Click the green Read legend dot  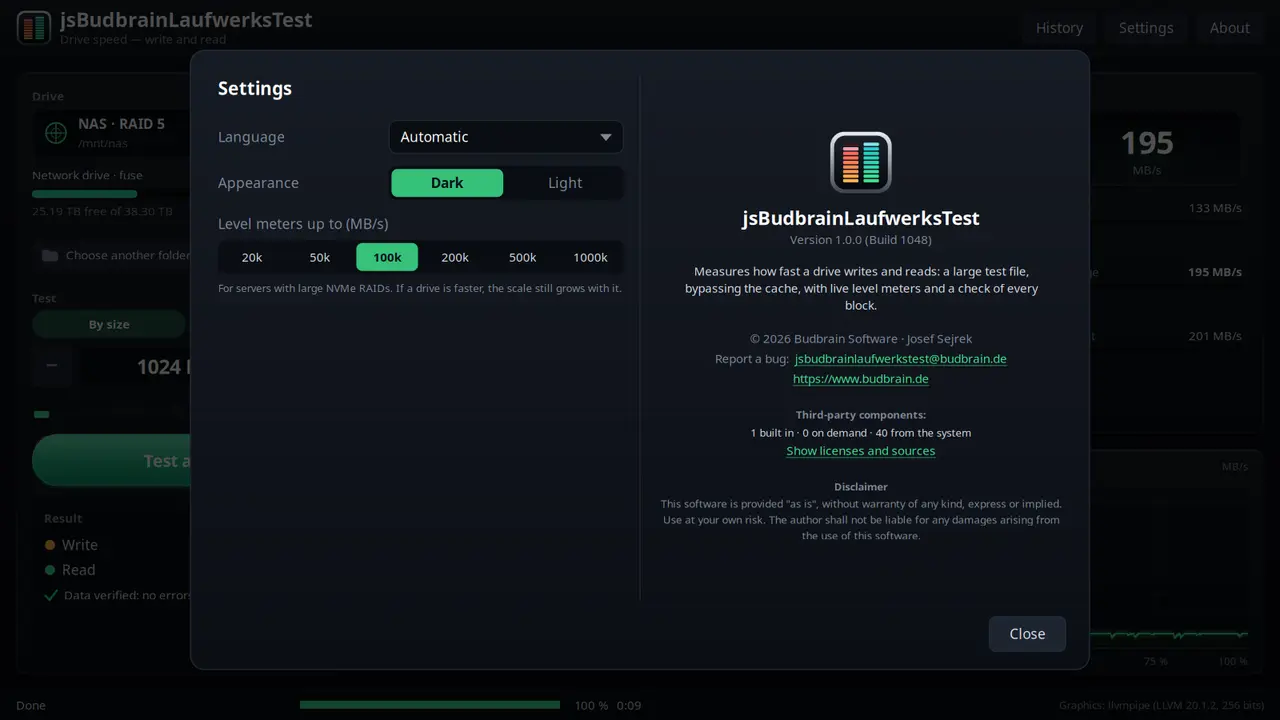pos(50,570)
